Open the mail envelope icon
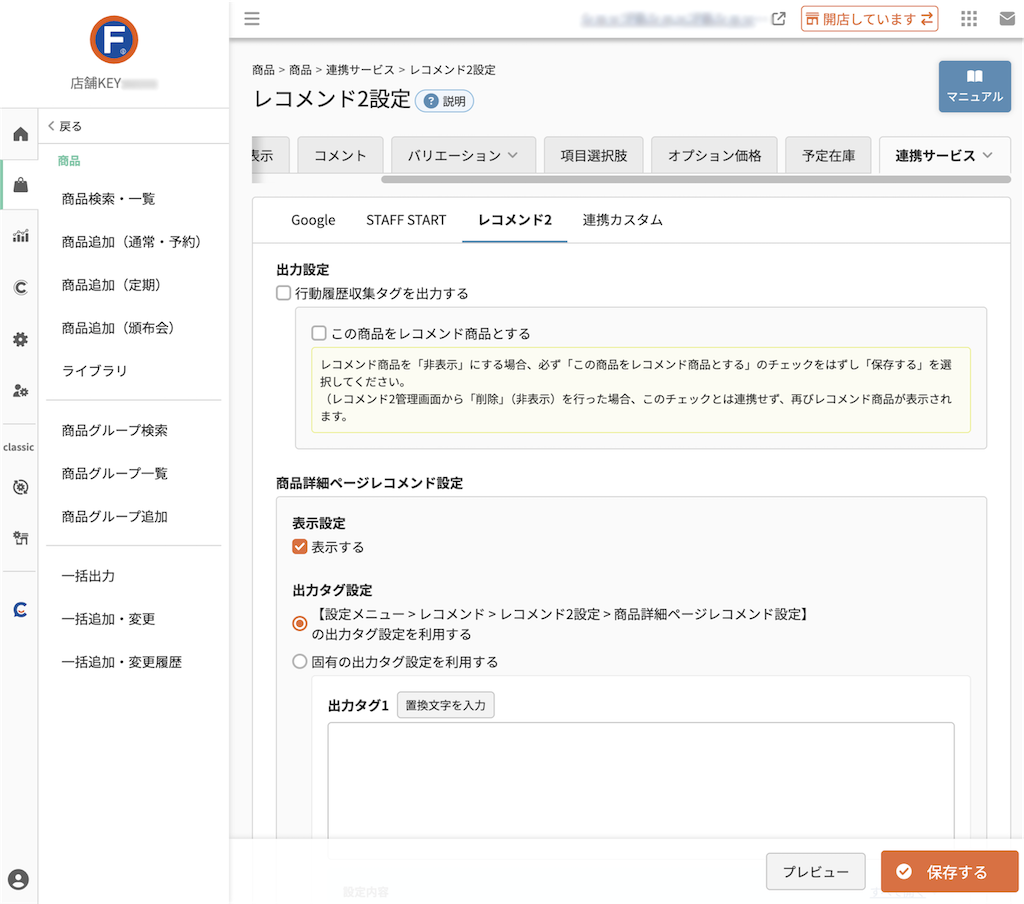The image size is (1024, 904). pos(1007,19)
